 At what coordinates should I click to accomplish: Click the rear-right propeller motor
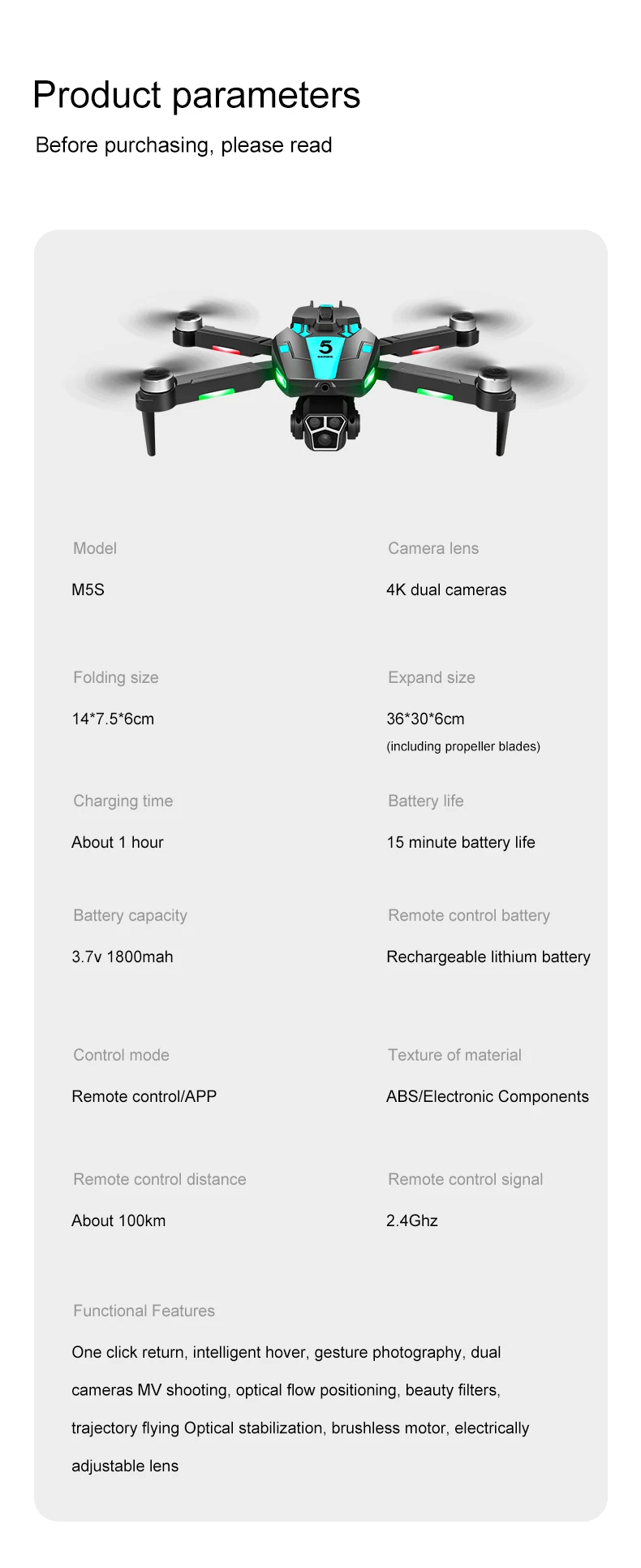(464, 323)
